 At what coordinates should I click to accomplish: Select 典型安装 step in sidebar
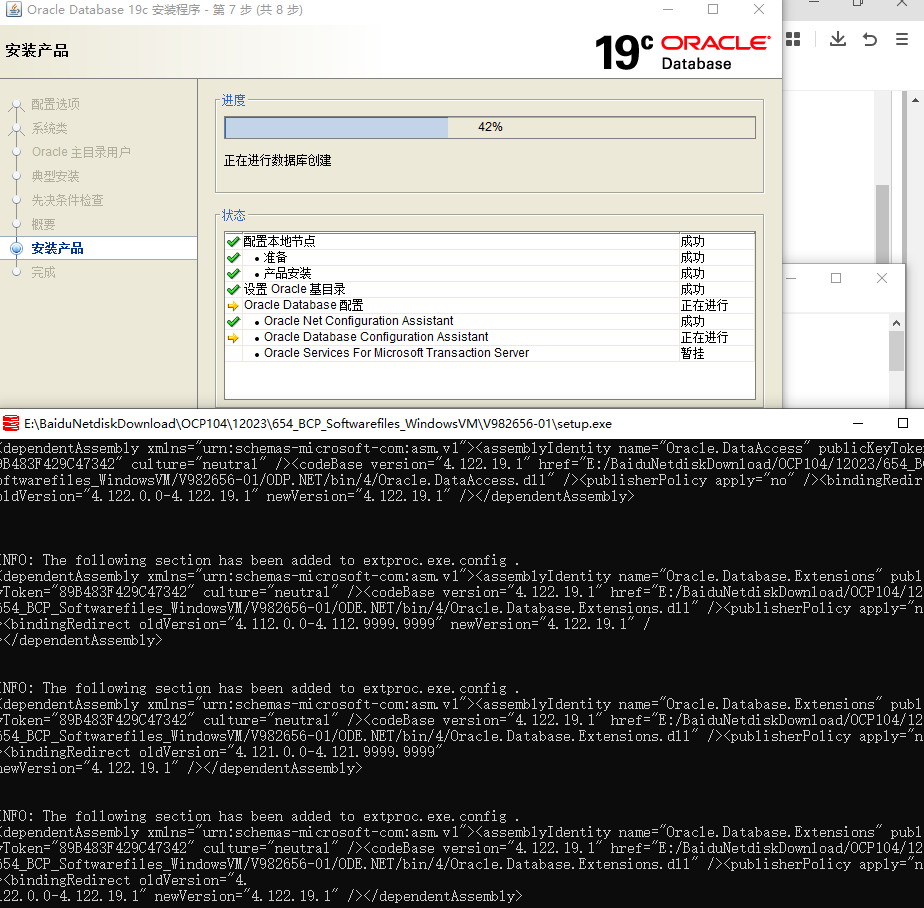[55, 176]
